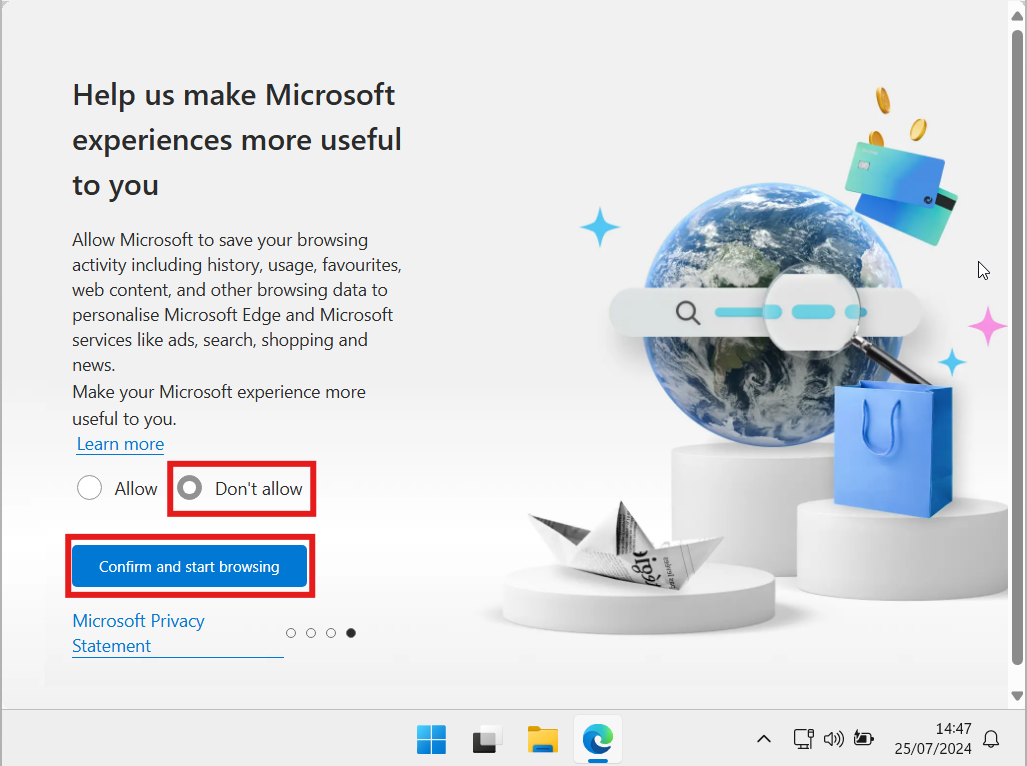Image resolution: width=1027 pixels, height=766 pixels.
Task: Open the Windows Start menu
Action: tap(431, 740)
